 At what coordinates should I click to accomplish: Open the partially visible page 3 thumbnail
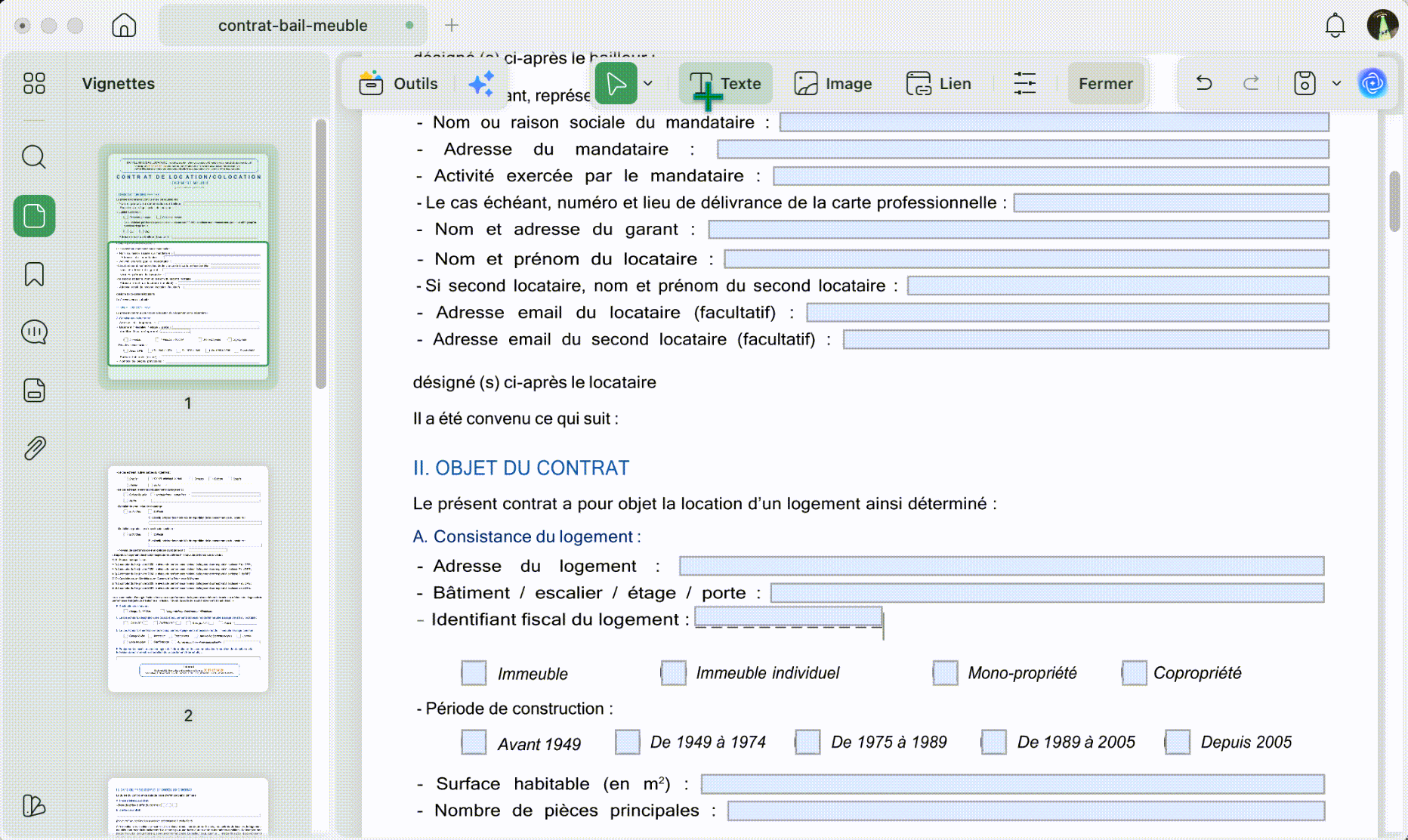[188, 806]
